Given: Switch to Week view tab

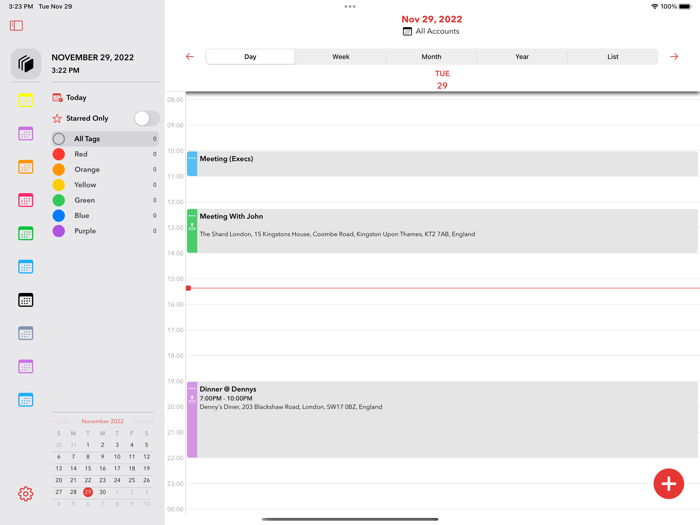Looking at the screenshot, I should coord(341,57).
